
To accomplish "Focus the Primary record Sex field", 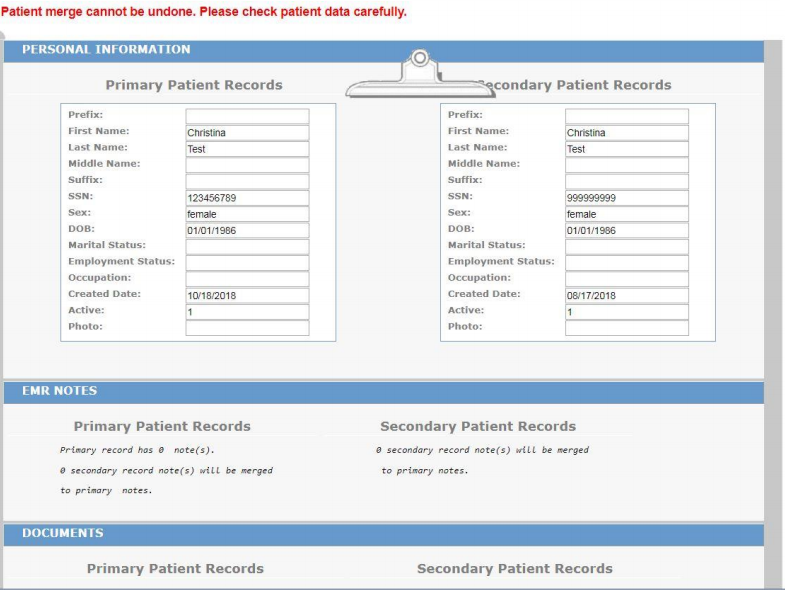I will point(247,214).
